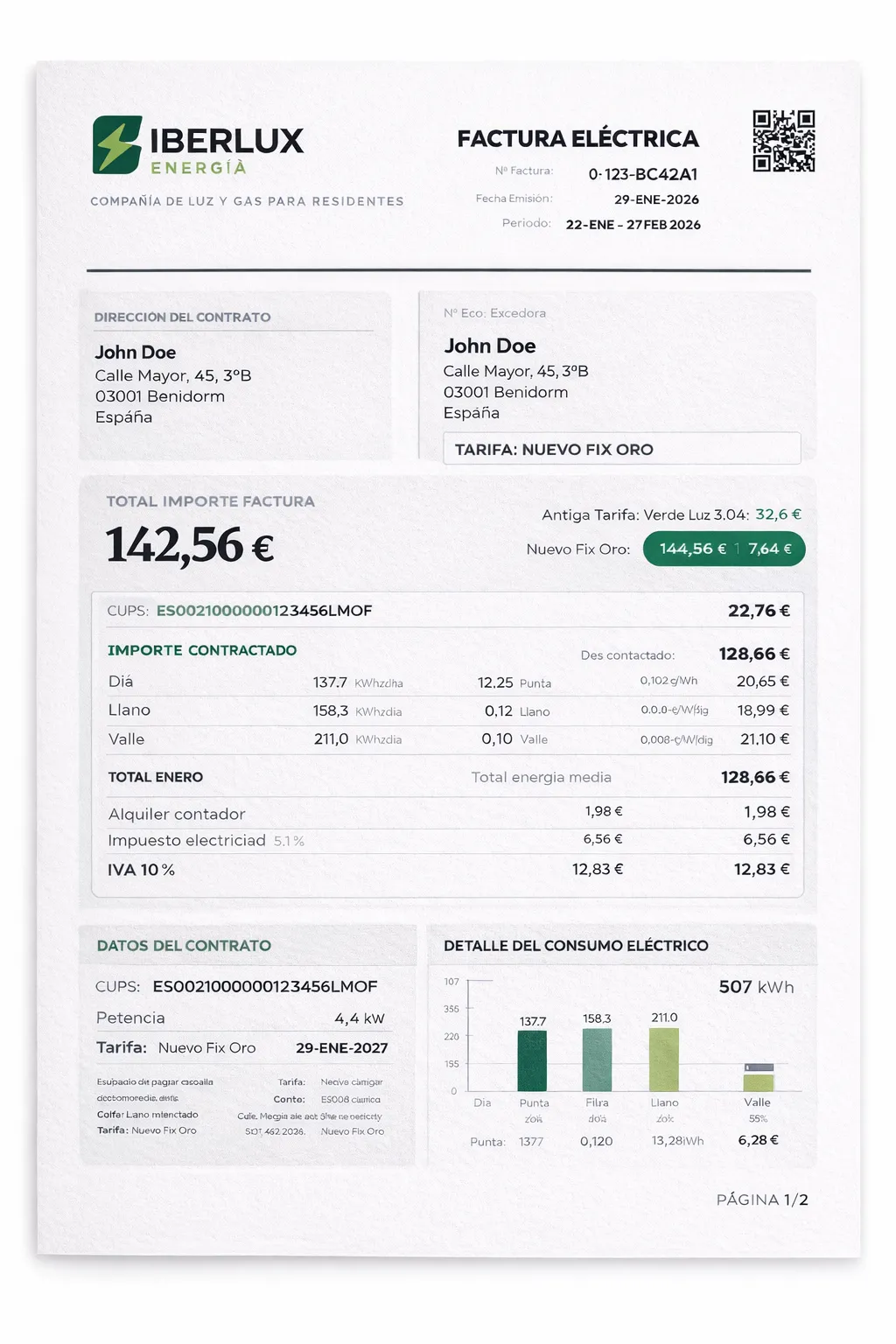Open PÁGINA 1/2 navigation link
The height and width of the screenshot is (1344, 896).
click(x=764, y=1200)
